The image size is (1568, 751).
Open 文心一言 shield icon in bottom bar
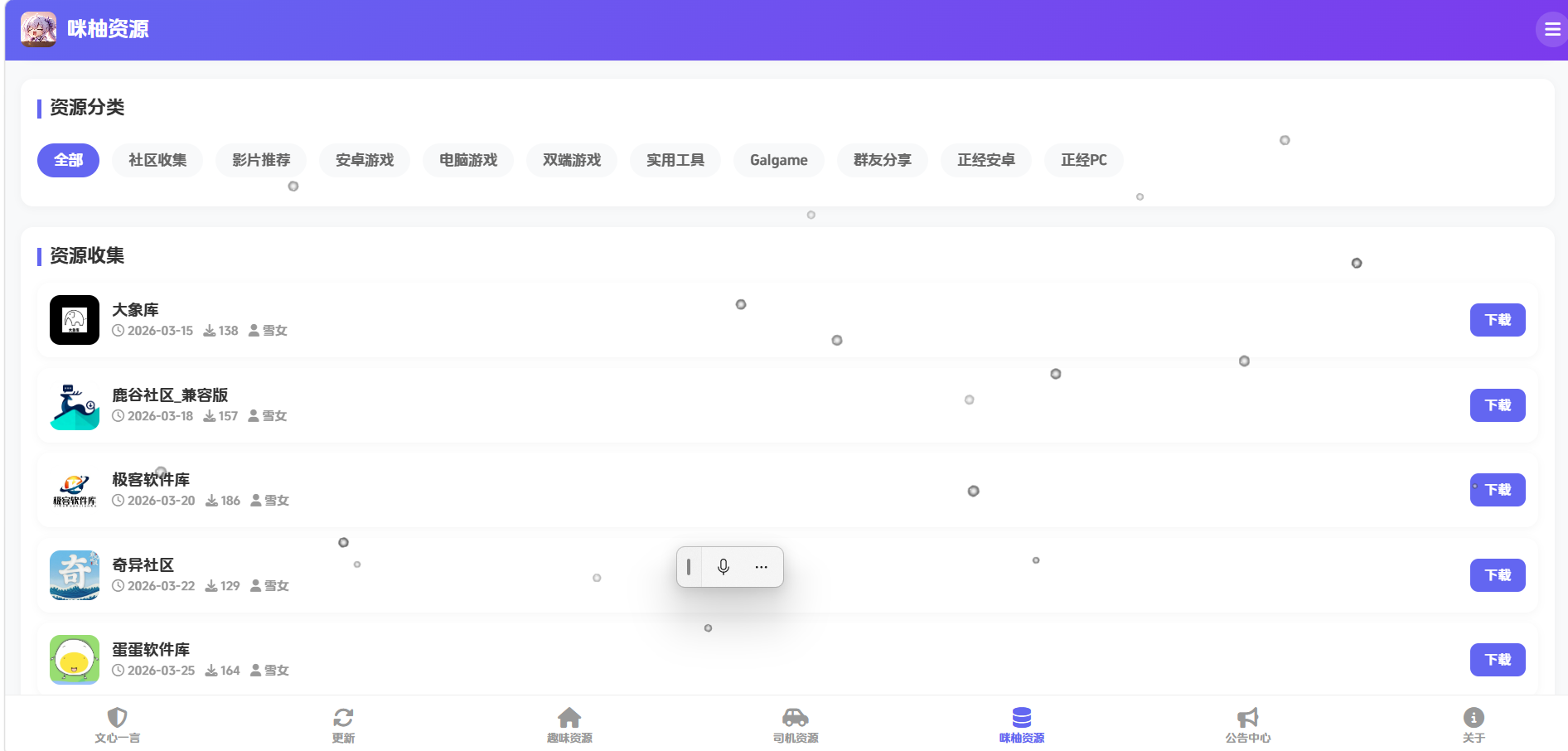click(x=117, y=717)
